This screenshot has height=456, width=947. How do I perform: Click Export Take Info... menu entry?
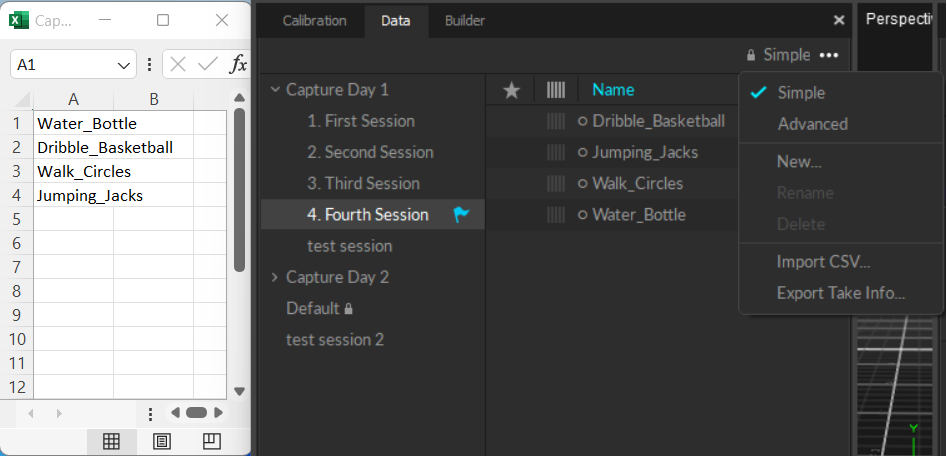click(x=840, y=293)
